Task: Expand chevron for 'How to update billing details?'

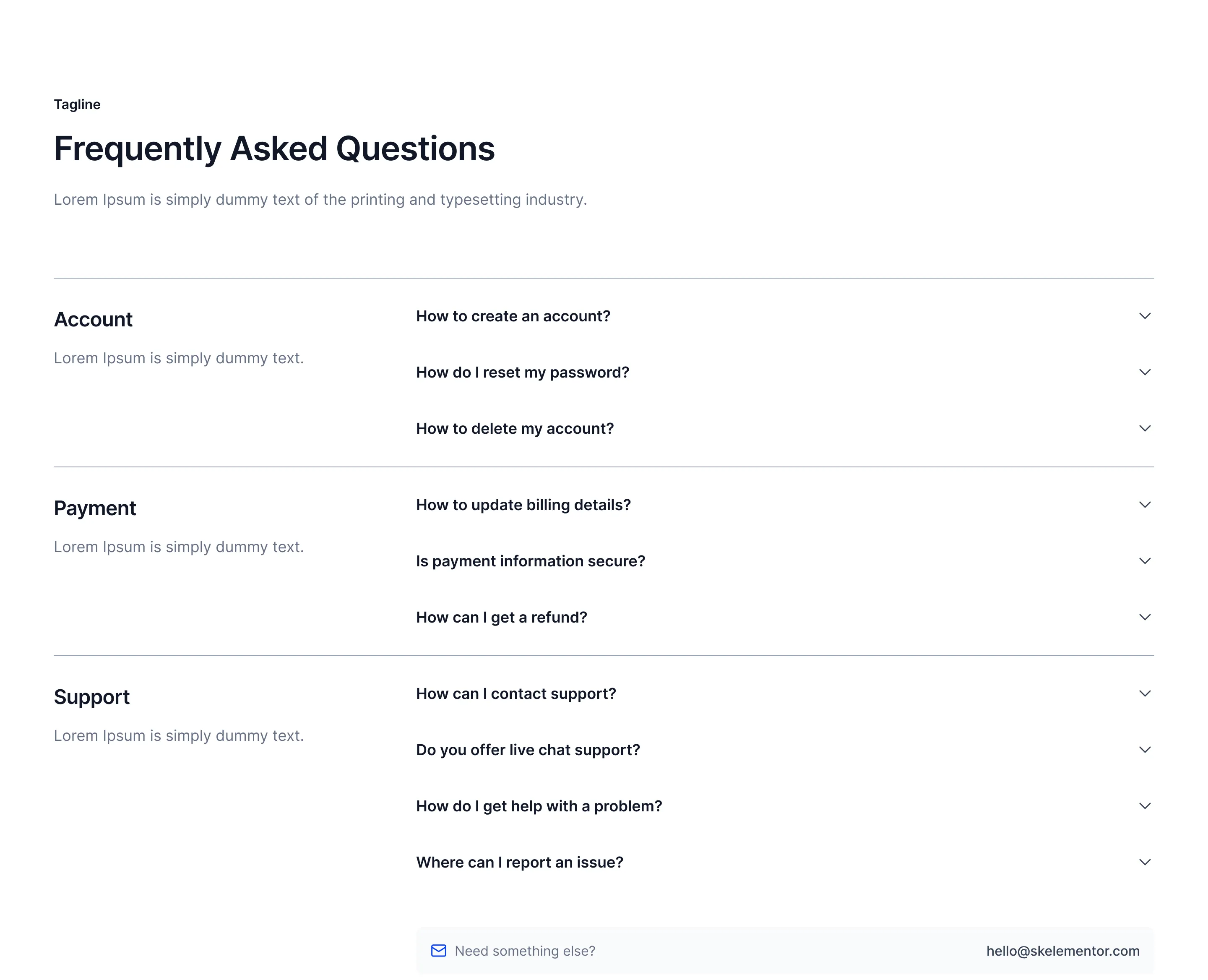Action: pos(1144,505)
